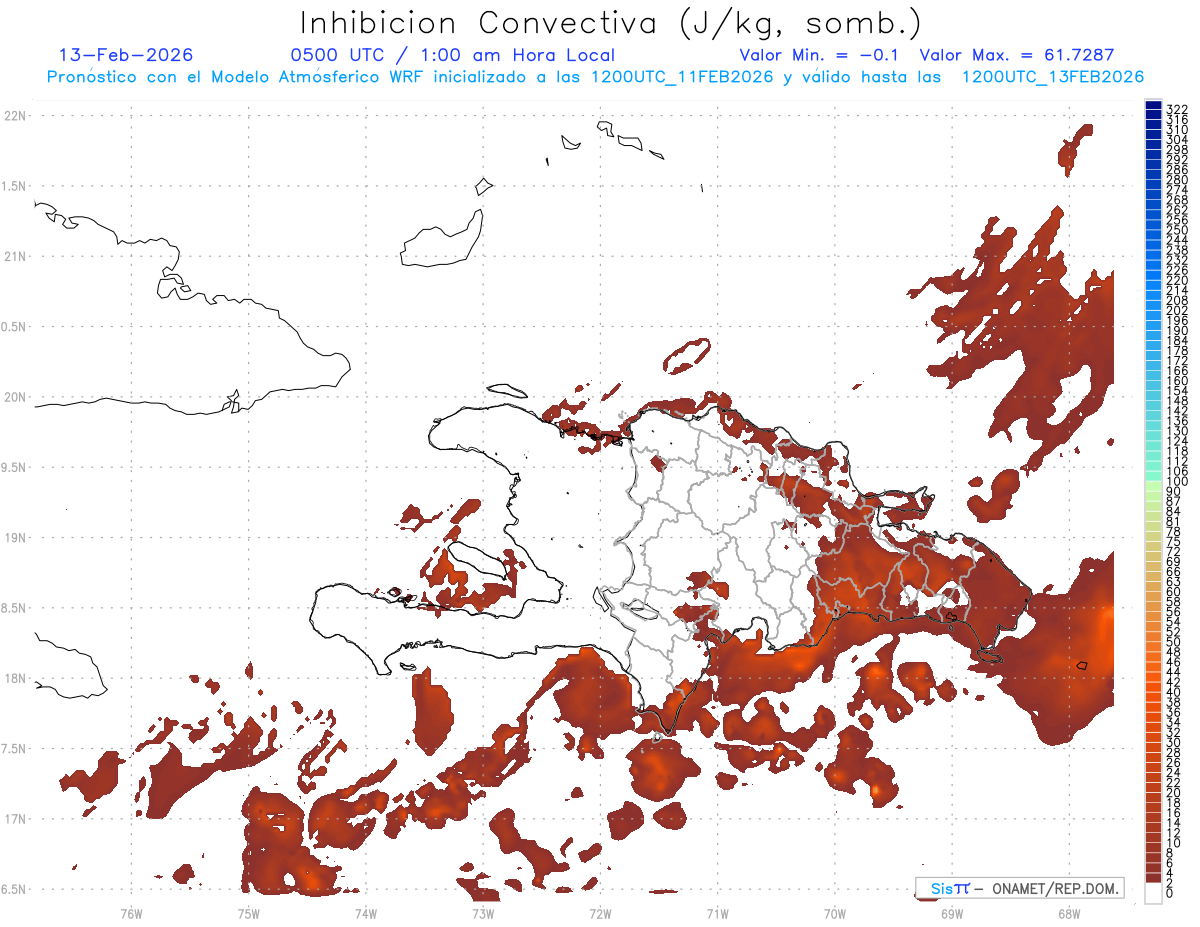Click the '69W' longitude label
Image resolution: width=1200 pixels, height=927 pixels.
[952, 913]
